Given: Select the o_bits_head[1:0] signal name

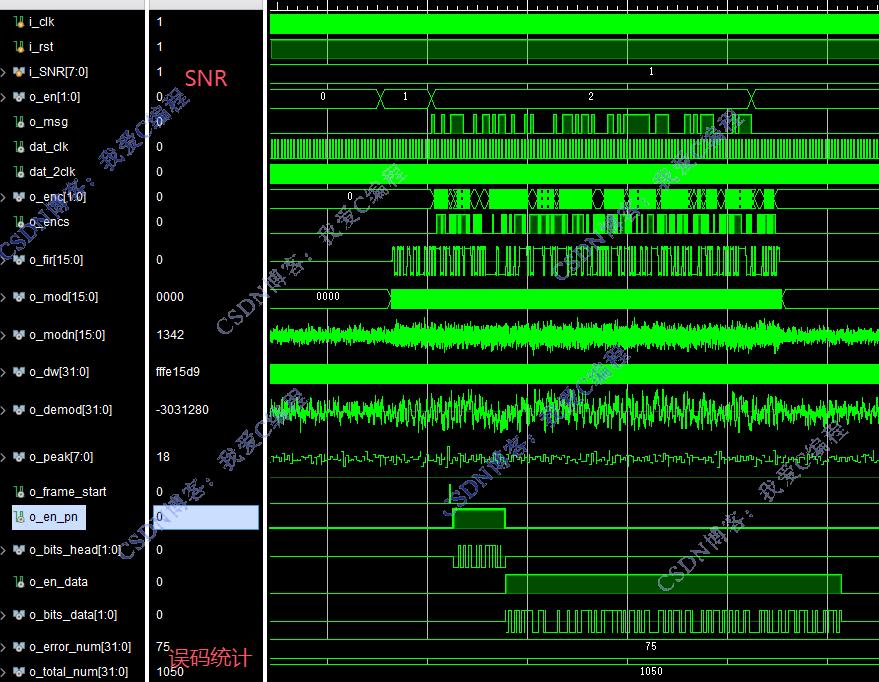Looking at the screenshot, I should pos(75,550).
